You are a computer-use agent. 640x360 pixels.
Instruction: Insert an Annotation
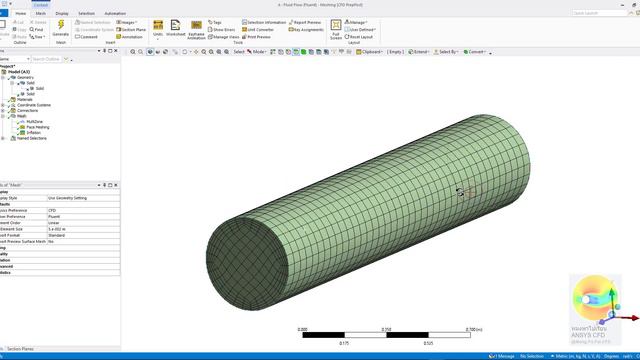[x=129, y=37]
